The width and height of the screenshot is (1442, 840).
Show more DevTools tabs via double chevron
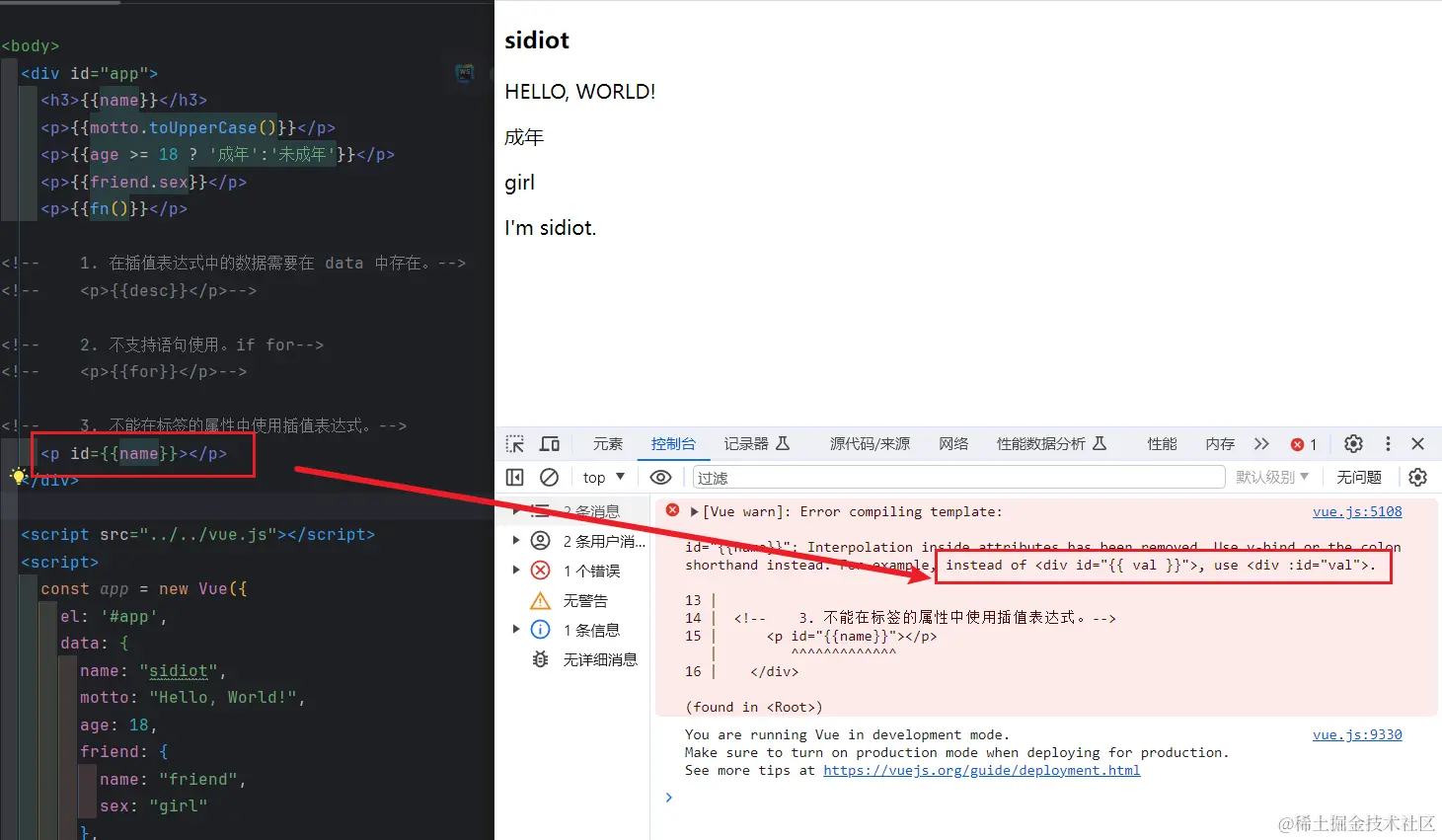[1261, 444]
